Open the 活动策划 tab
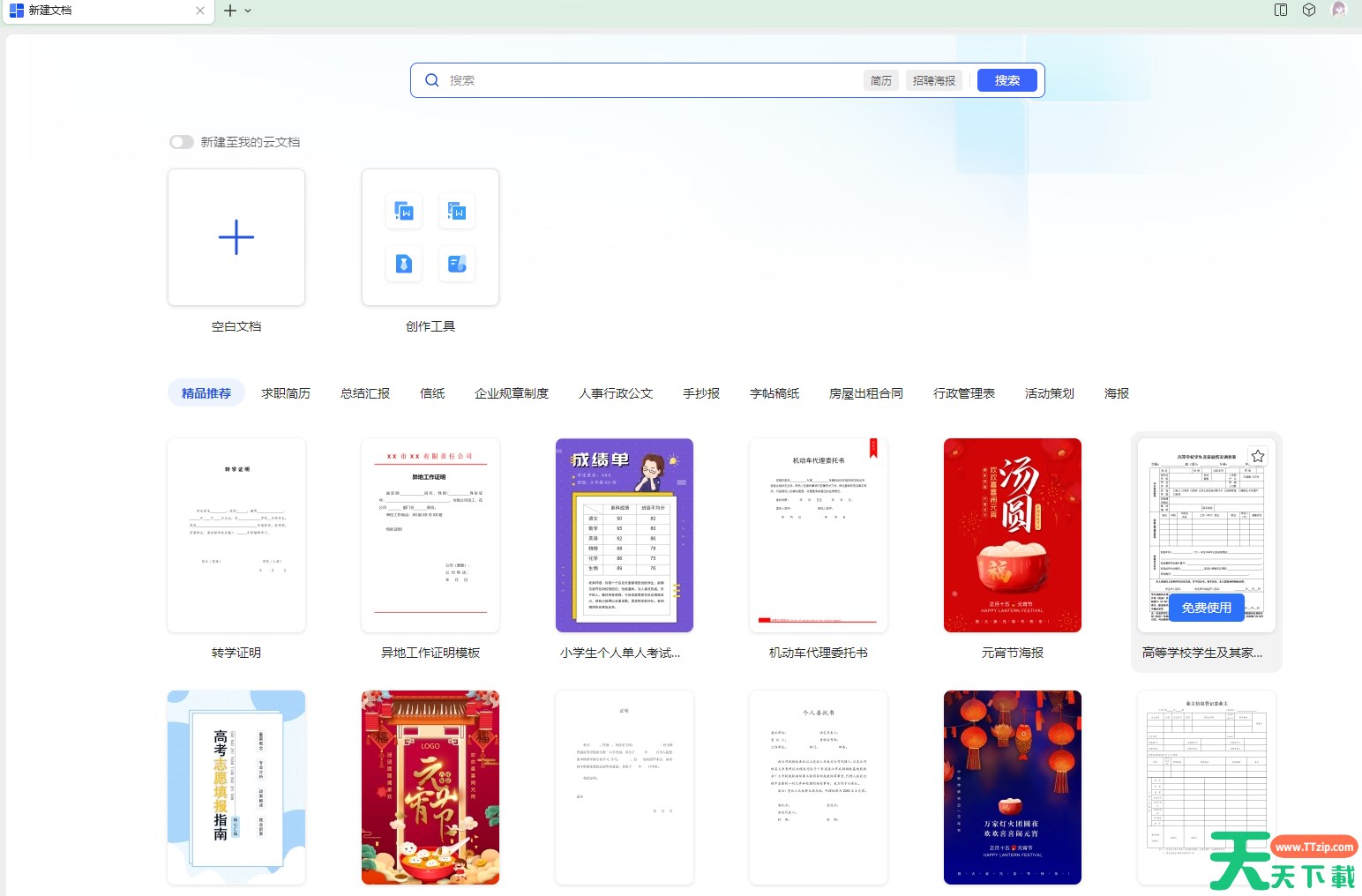 click(1050, 393)
